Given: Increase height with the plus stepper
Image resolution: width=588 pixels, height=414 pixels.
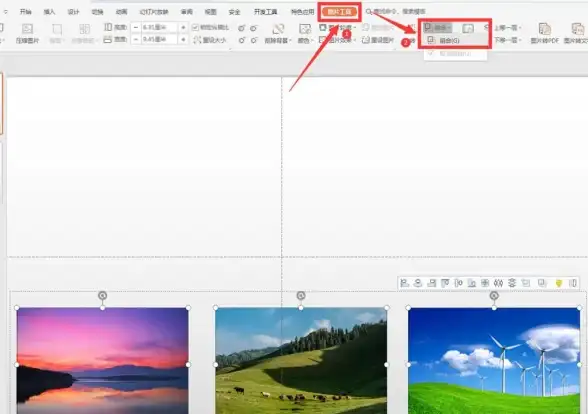Looking at the screenshot, I should coord(183,27).
